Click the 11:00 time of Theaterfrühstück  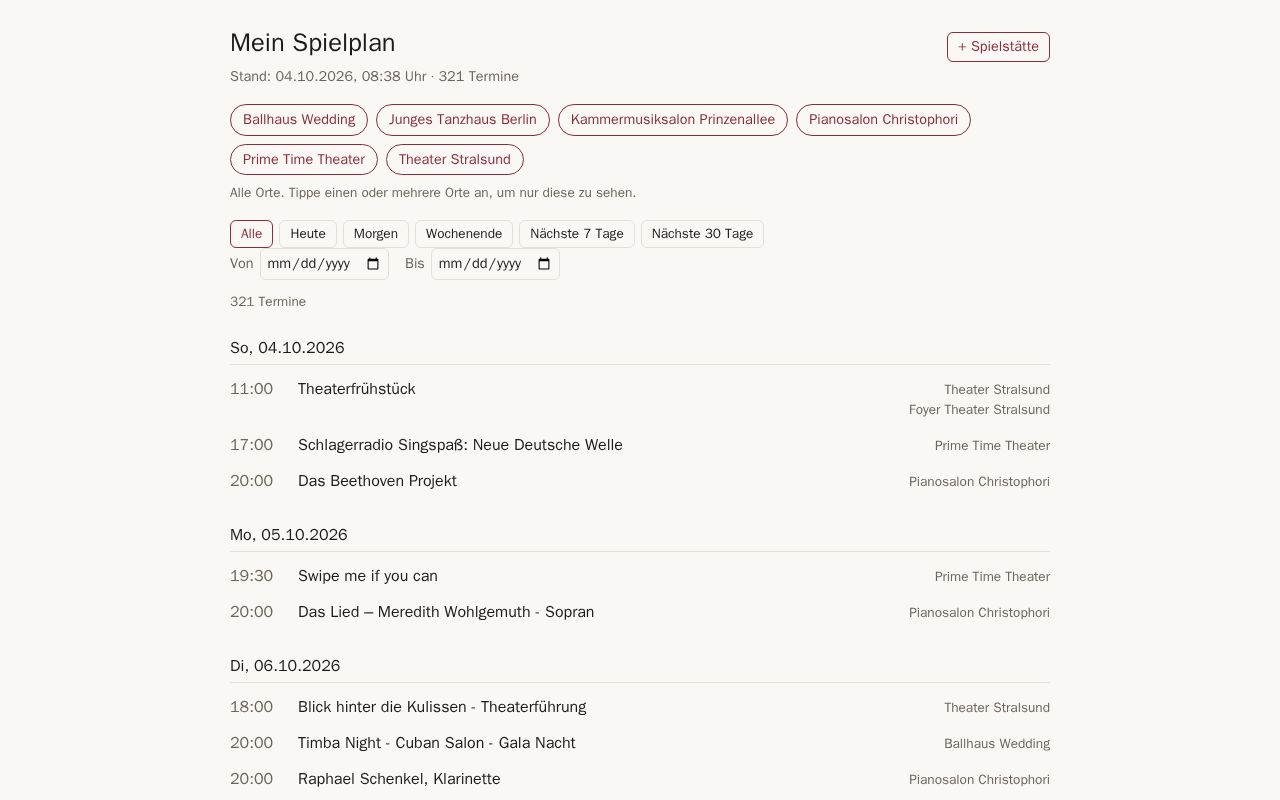(251, 389)
